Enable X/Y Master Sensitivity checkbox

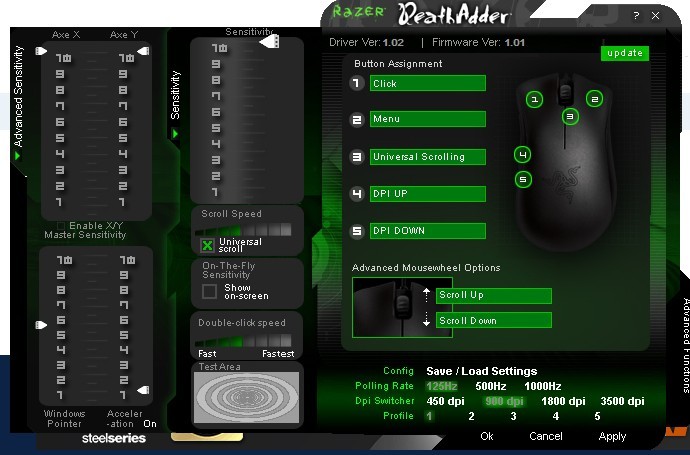61,226
